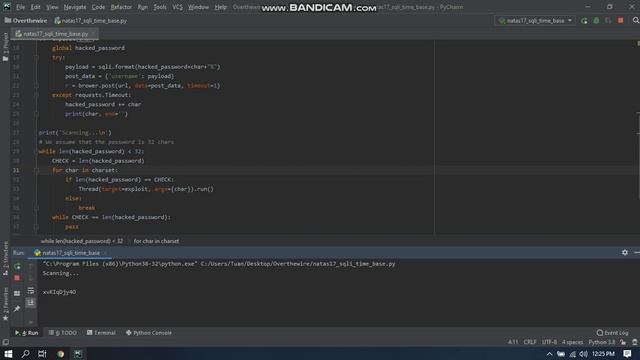Pin the Run tab with pin icon
This screenshot has height=360, width=640.
pyautogui.click(x=17, y=309)
